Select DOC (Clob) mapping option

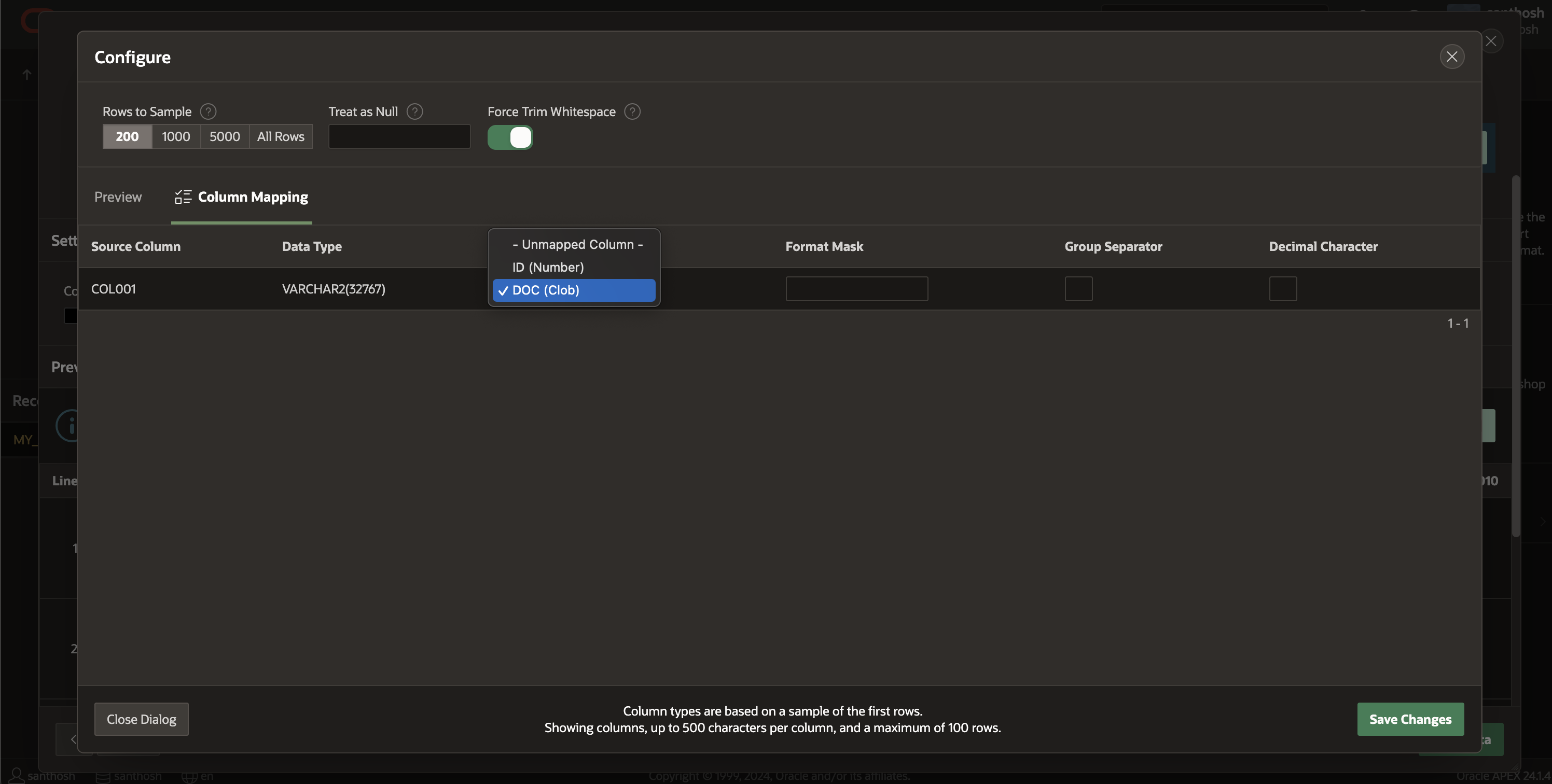coord(545,290)
